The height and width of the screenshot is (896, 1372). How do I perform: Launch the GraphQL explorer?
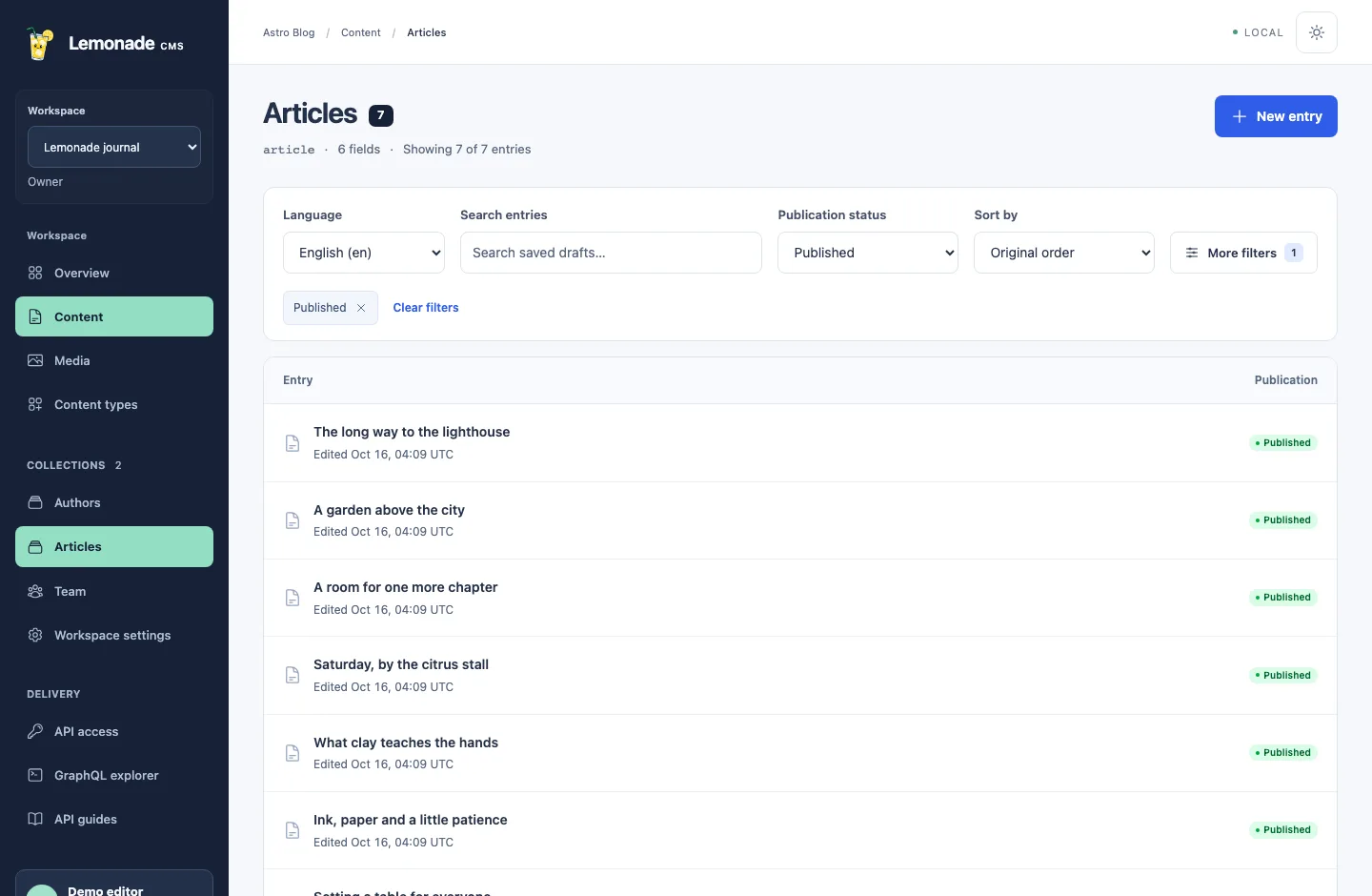[114, 775]
